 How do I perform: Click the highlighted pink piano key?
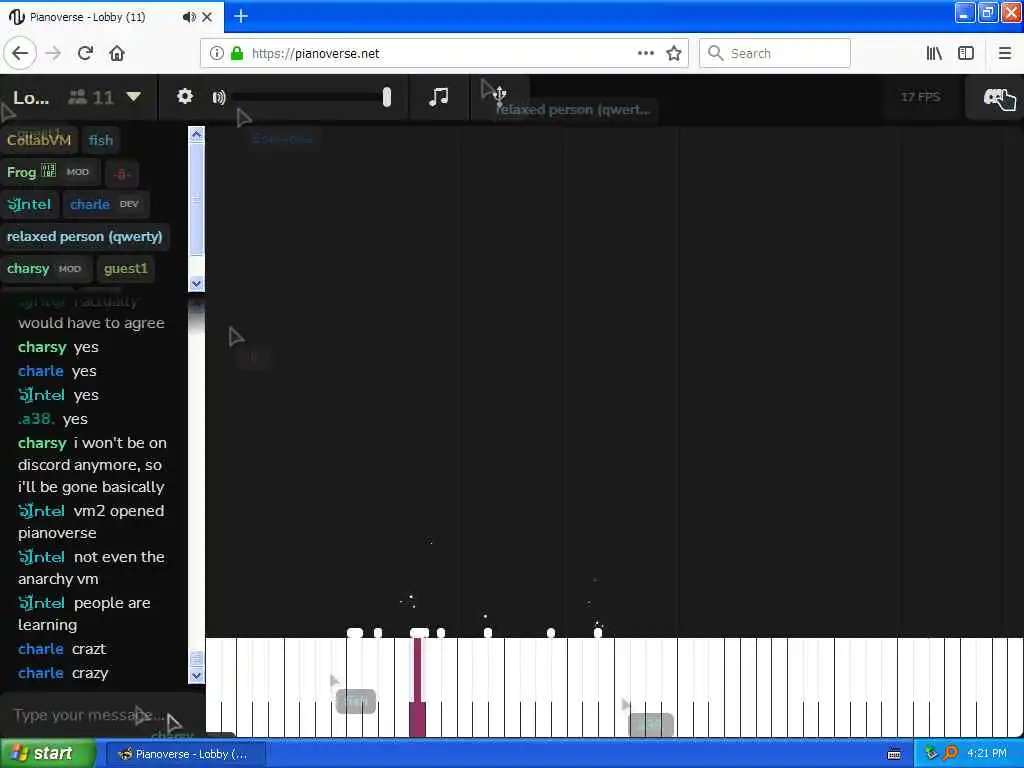click(418, 687)
